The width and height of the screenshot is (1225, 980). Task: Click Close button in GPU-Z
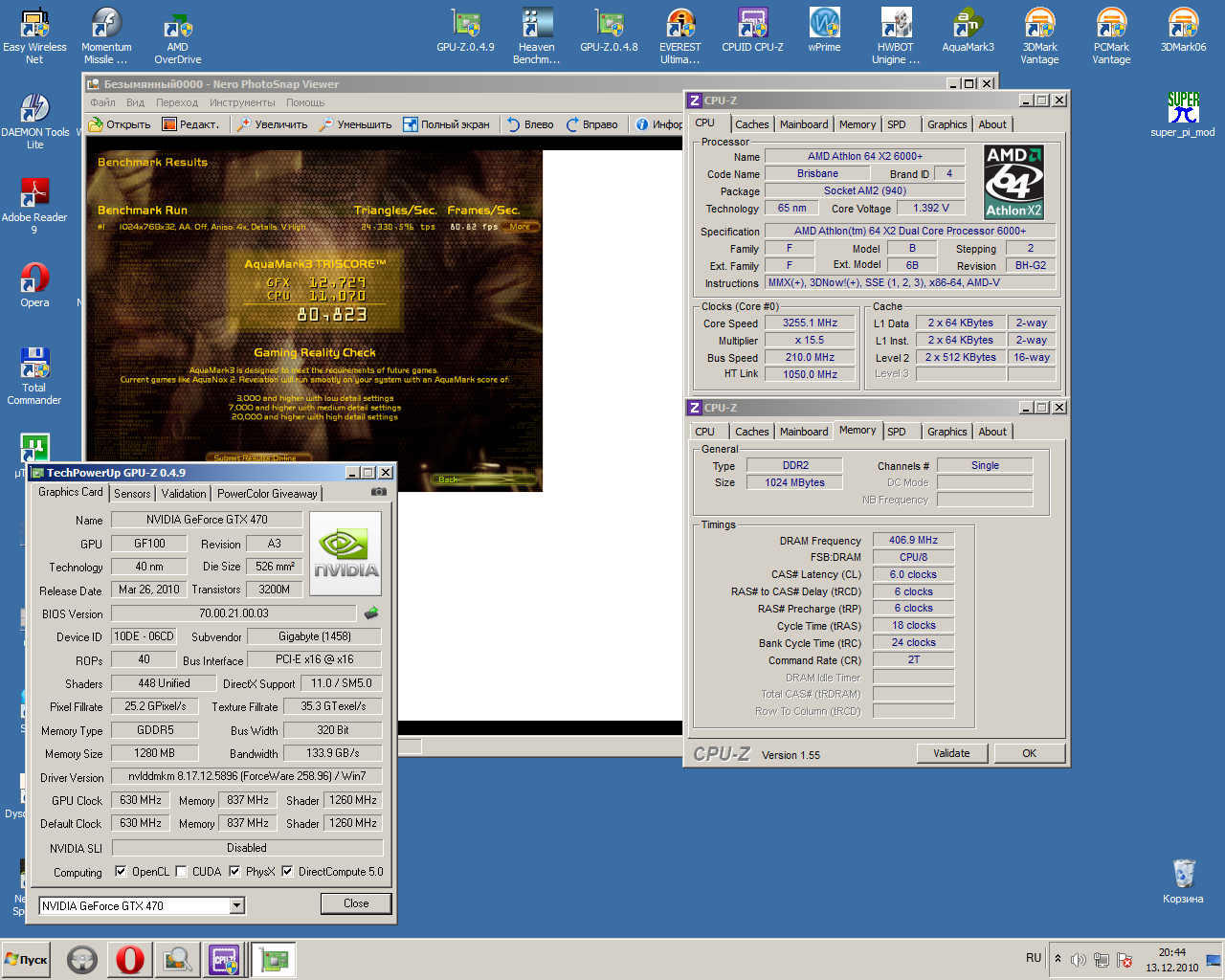(356, 903)
